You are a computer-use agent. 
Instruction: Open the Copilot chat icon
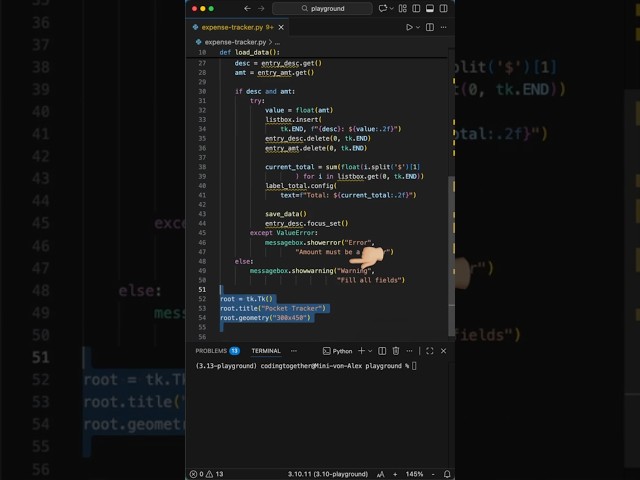click(x=382, y=8)
